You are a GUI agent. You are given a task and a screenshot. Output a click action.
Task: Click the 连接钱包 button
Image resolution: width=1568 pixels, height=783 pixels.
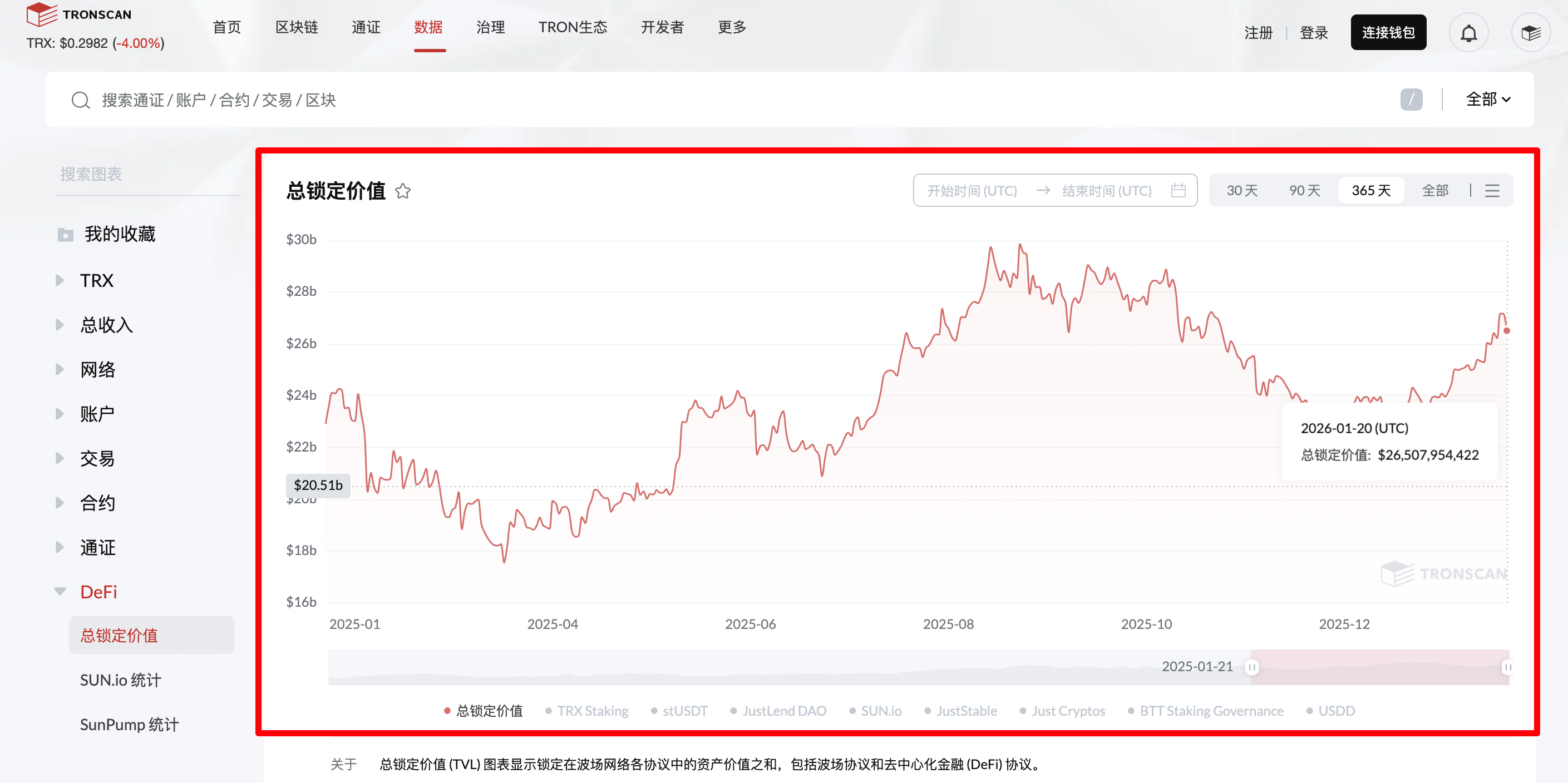tap(1388, 32)
